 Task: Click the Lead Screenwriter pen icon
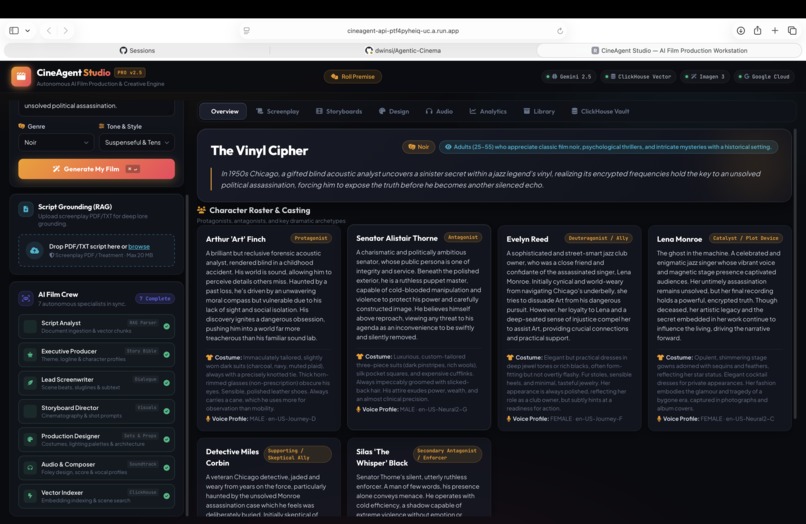click(x=30, y=383)
